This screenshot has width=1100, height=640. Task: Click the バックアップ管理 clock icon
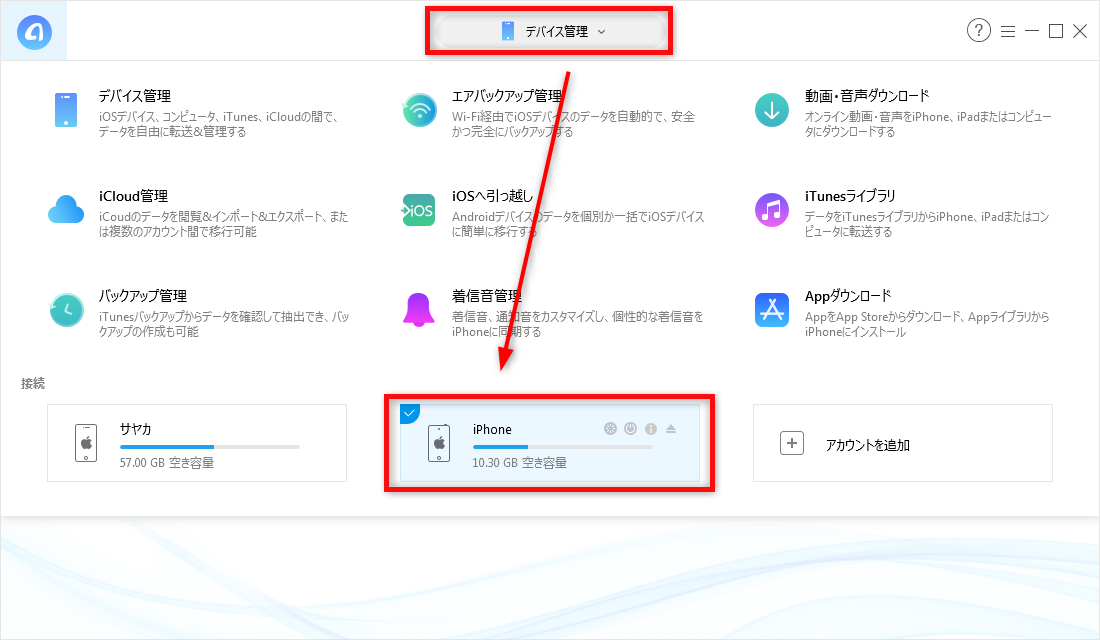(x=67, y=310)
